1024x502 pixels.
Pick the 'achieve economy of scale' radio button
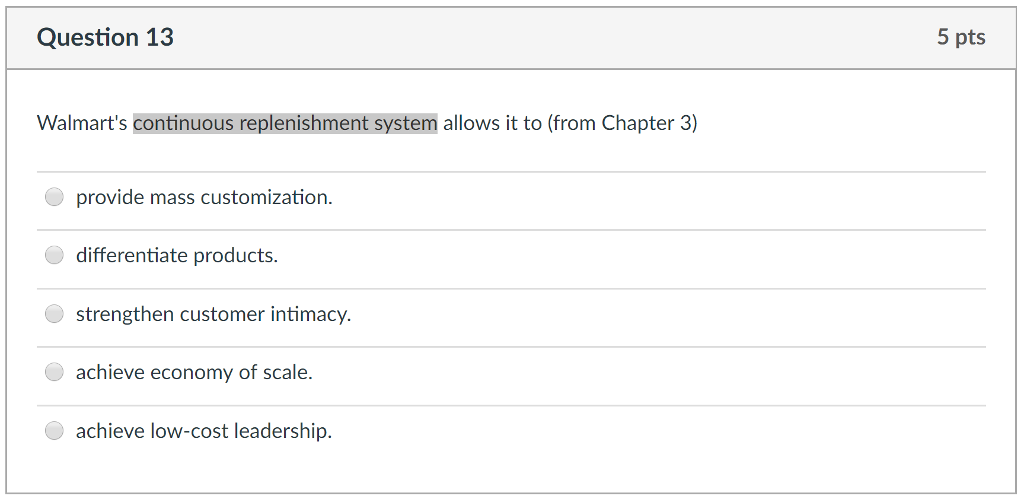tap(54, 372)
